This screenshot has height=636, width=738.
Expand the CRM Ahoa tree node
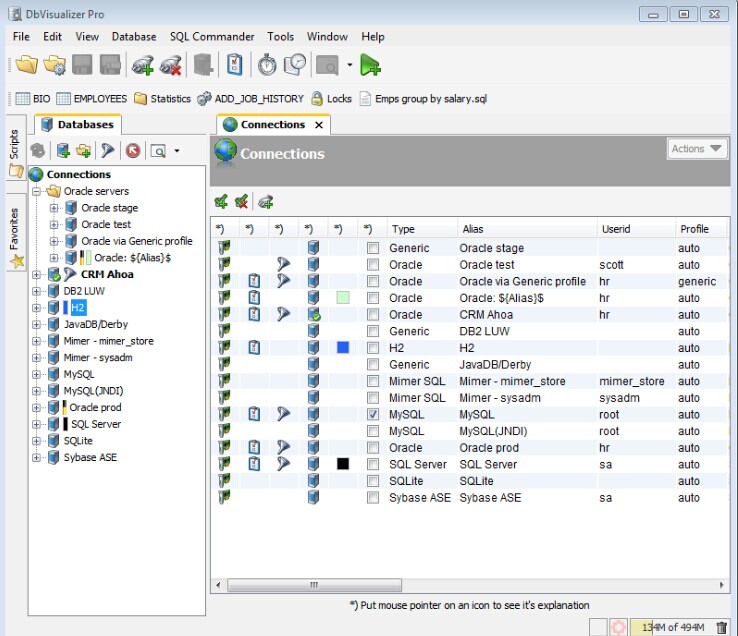[37, 274]
